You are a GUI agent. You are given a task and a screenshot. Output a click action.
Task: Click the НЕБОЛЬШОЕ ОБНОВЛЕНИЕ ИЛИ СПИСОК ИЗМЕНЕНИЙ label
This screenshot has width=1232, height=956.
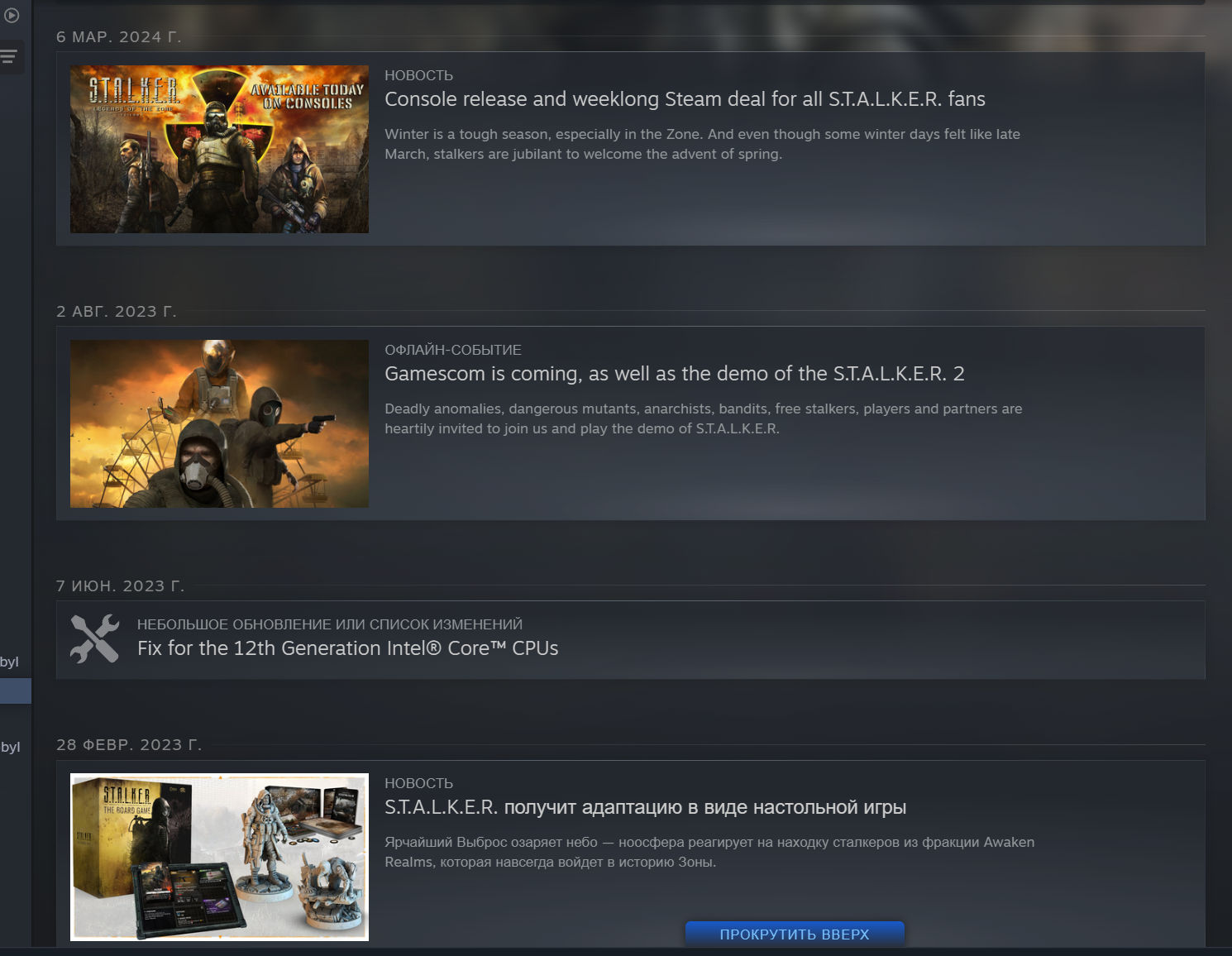tap(330, 624)
